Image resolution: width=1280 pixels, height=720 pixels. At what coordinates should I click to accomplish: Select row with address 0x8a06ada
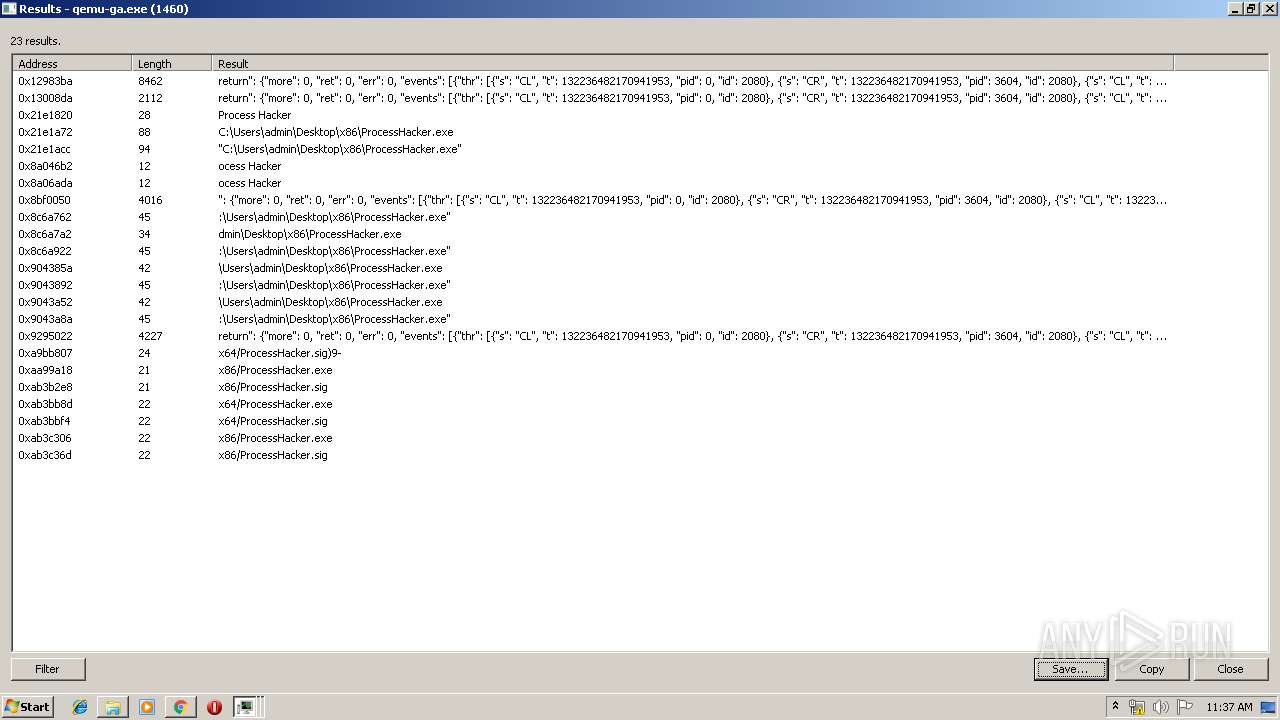[x=593, y=183]
